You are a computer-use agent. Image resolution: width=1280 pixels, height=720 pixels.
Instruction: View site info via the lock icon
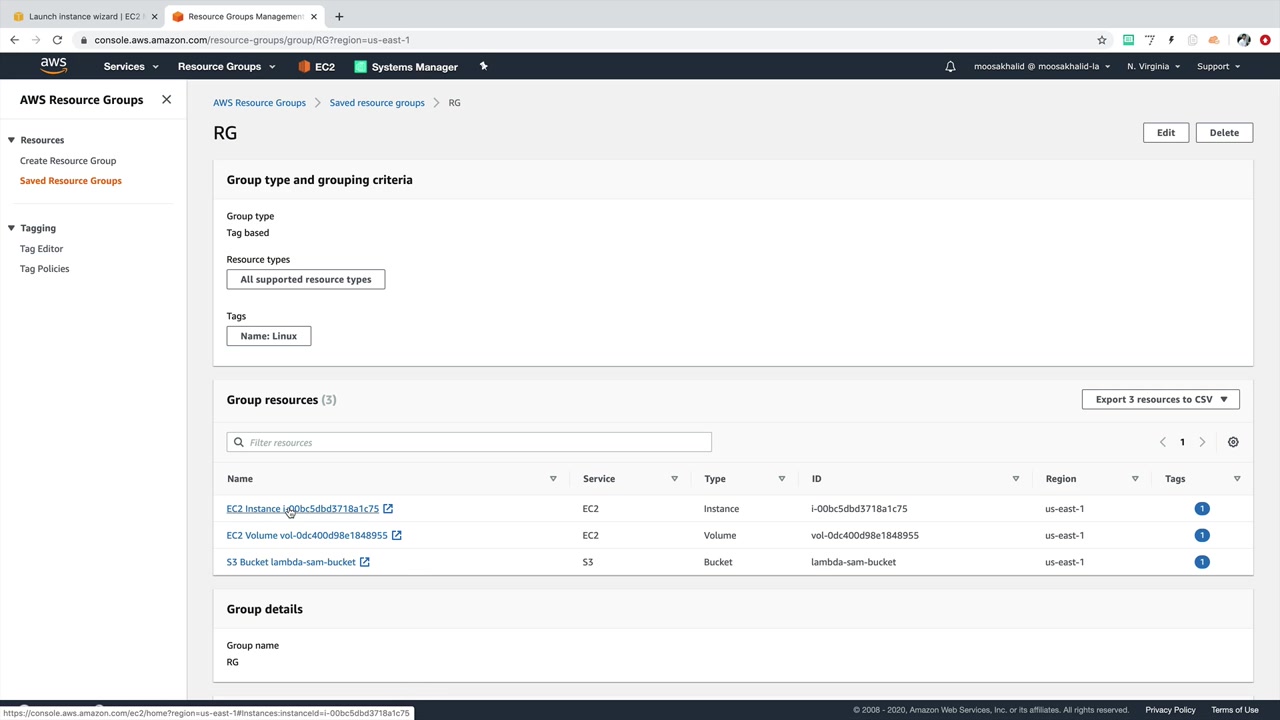[x=85, y=40]
